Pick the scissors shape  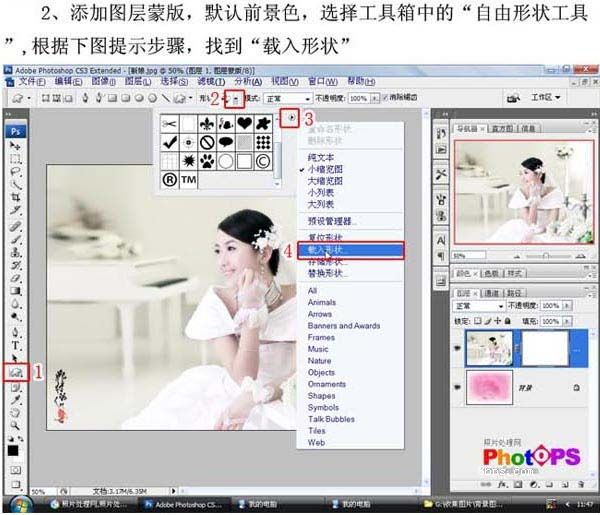click(170, 123)
